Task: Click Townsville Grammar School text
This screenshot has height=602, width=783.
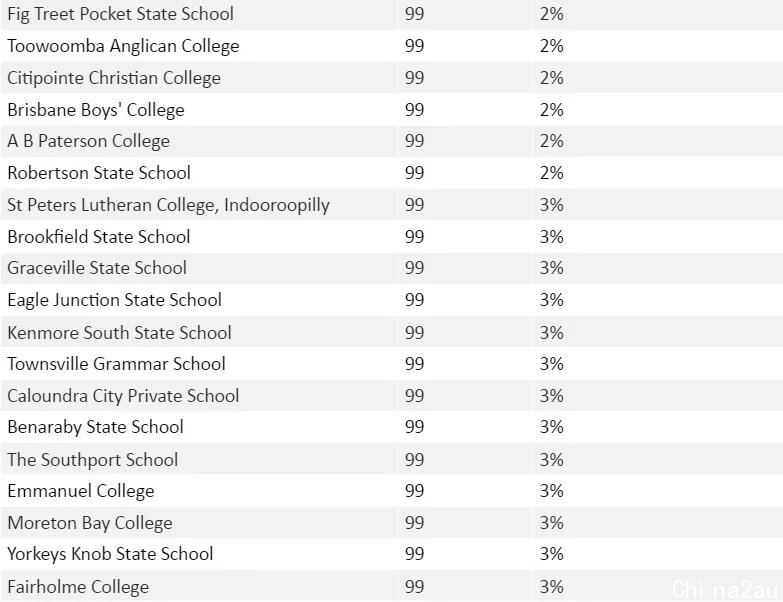Action: [116, 364]
